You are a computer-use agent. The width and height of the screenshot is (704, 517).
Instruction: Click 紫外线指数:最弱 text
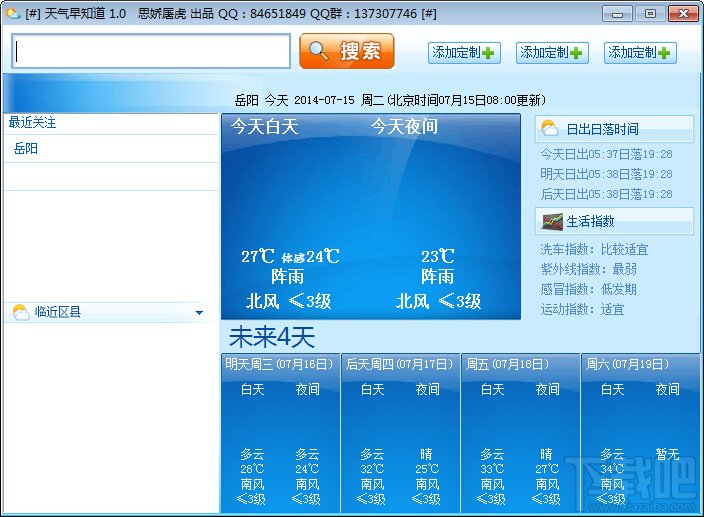click(x=589, y=269)
